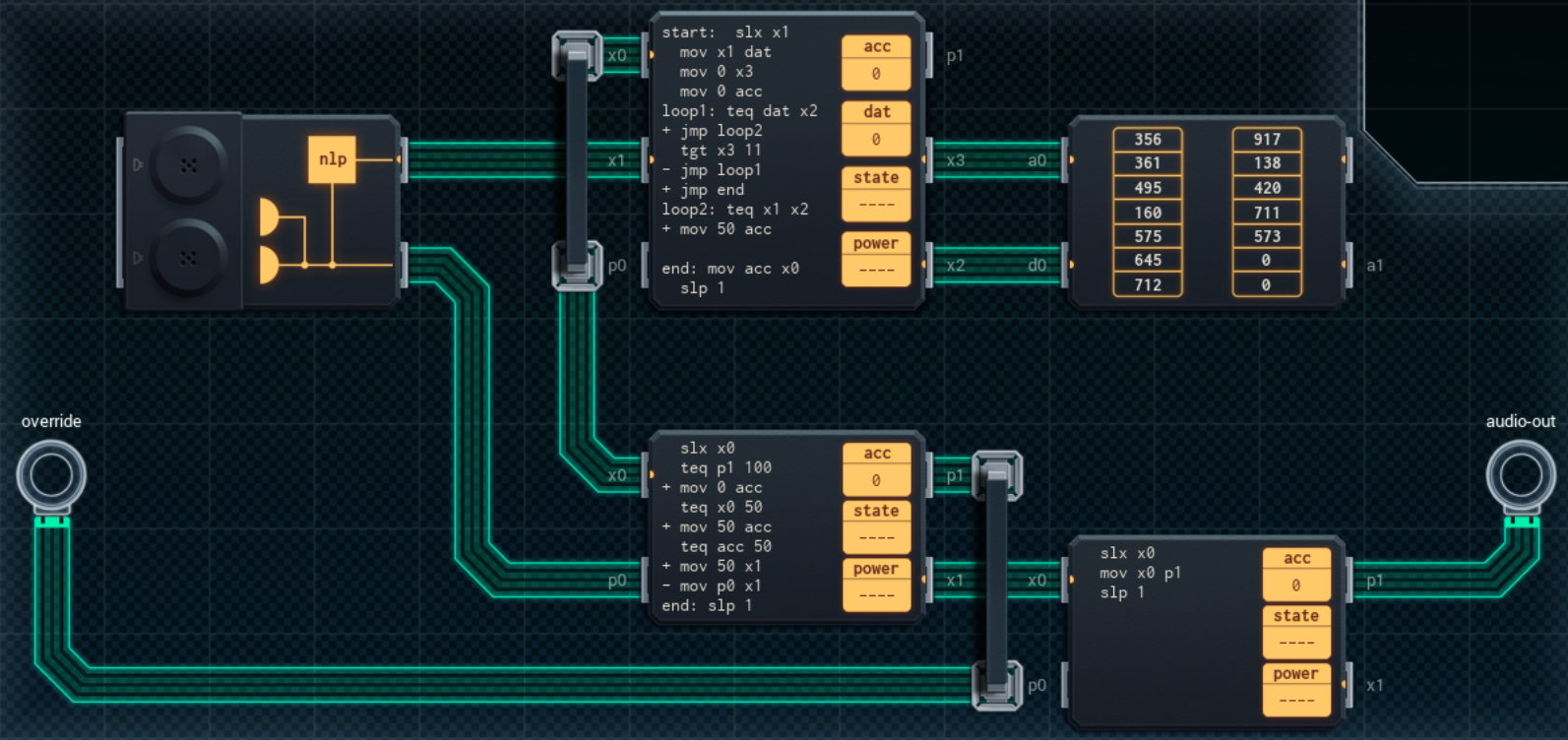Click the "teq p1 100" code line
1568x740 pixels.
coord(725,468)
